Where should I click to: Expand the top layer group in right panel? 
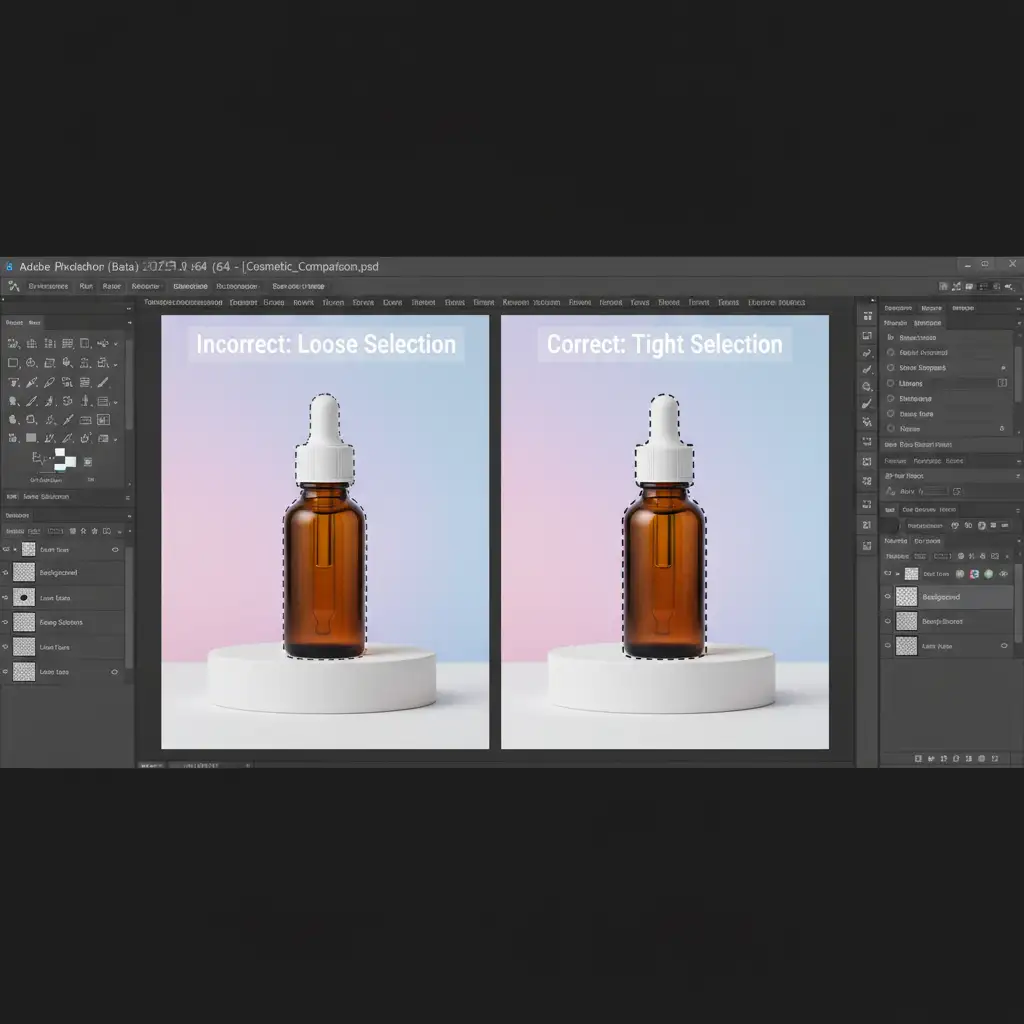898,574
